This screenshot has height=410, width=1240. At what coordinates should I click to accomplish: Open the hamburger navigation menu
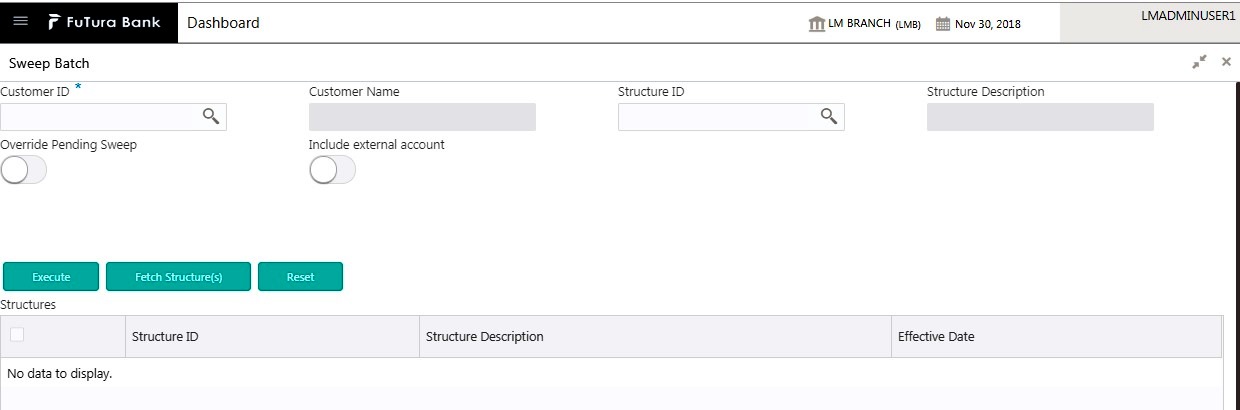(20, 22)
